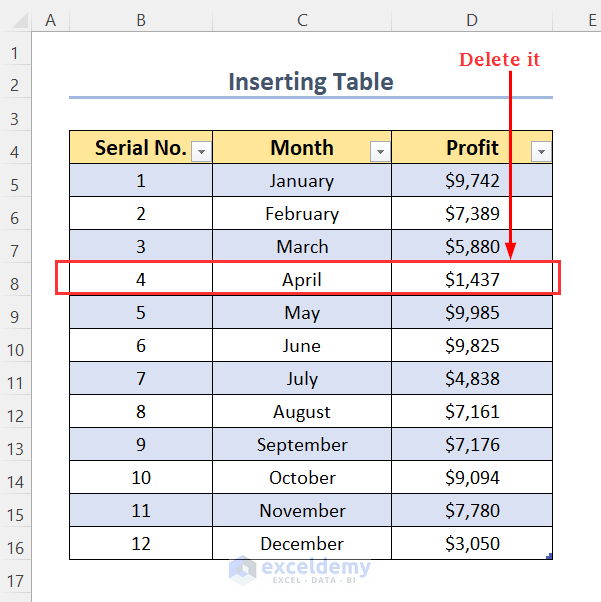The image size is (601, 602).
Task: Click the Inserting Table title cell
Action: [x=311, y=82]
